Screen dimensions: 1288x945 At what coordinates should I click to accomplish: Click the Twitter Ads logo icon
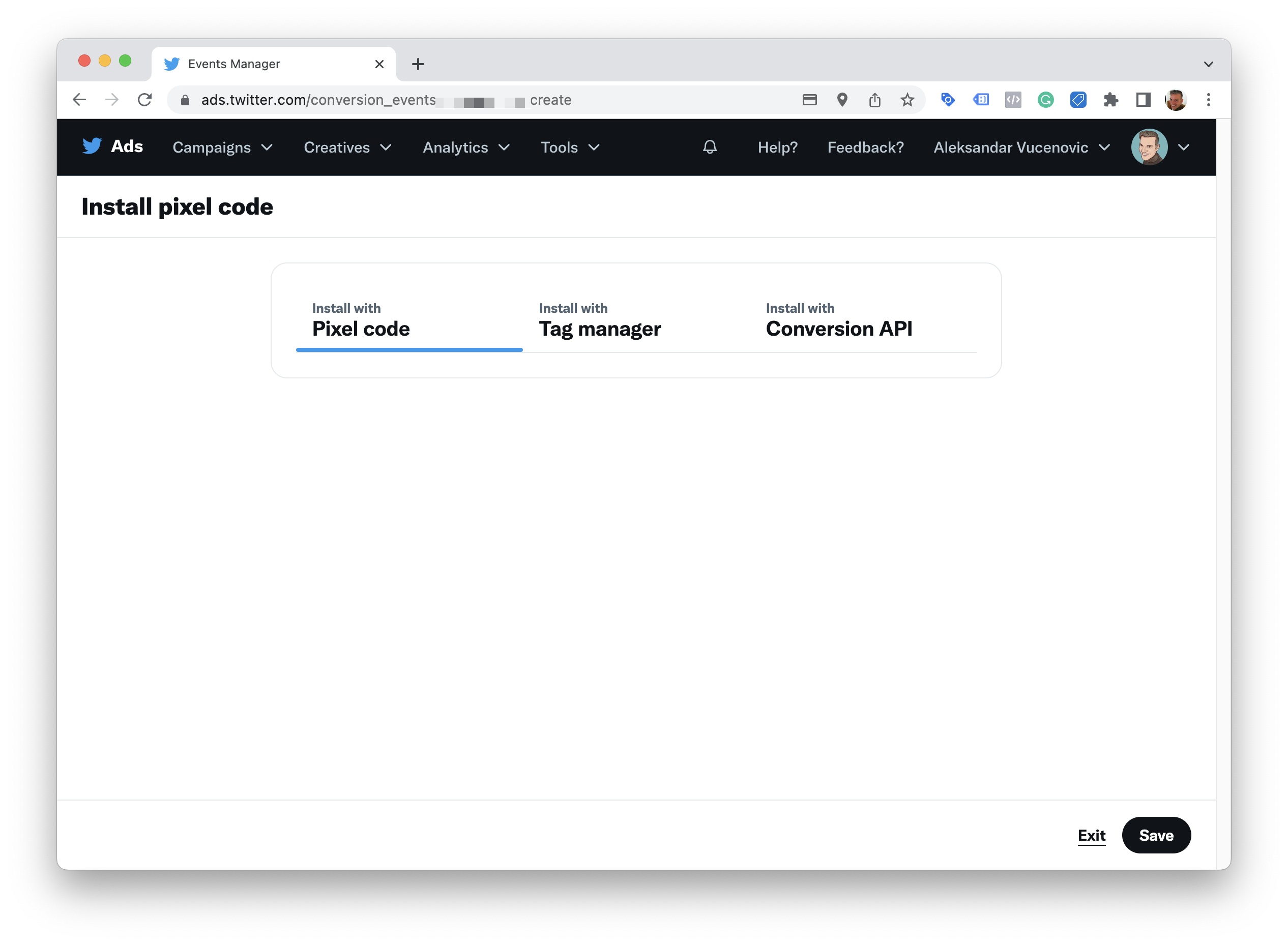(x=92, y=147)
